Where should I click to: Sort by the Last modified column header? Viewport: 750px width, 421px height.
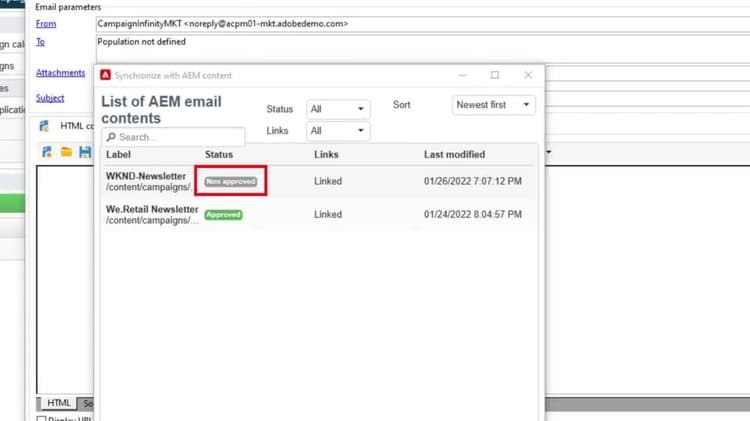(x=454, y=155)
